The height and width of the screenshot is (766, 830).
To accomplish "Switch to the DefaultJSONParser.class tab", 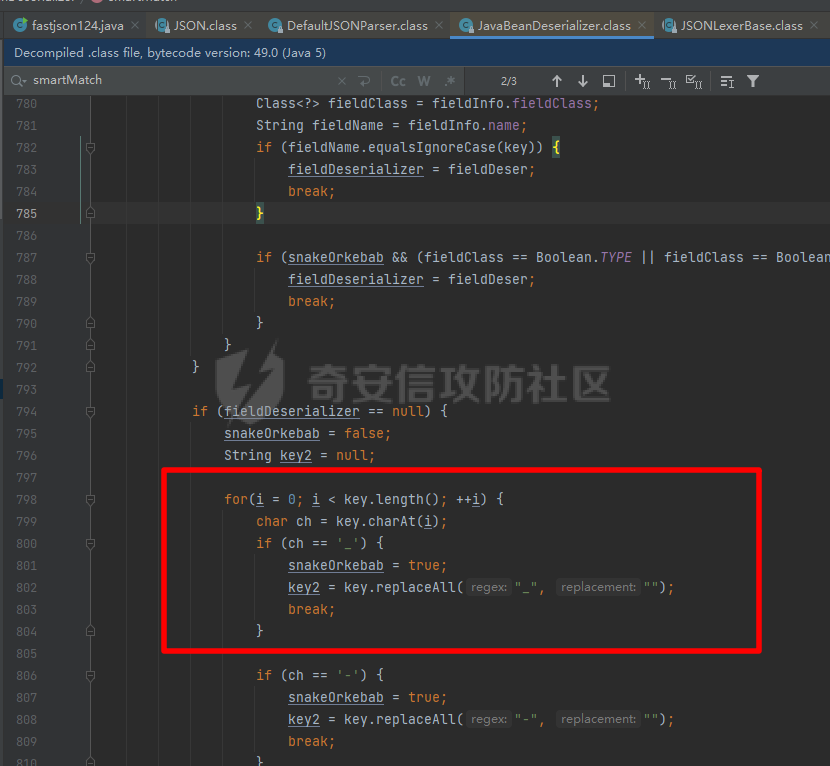I will [356, 25].
